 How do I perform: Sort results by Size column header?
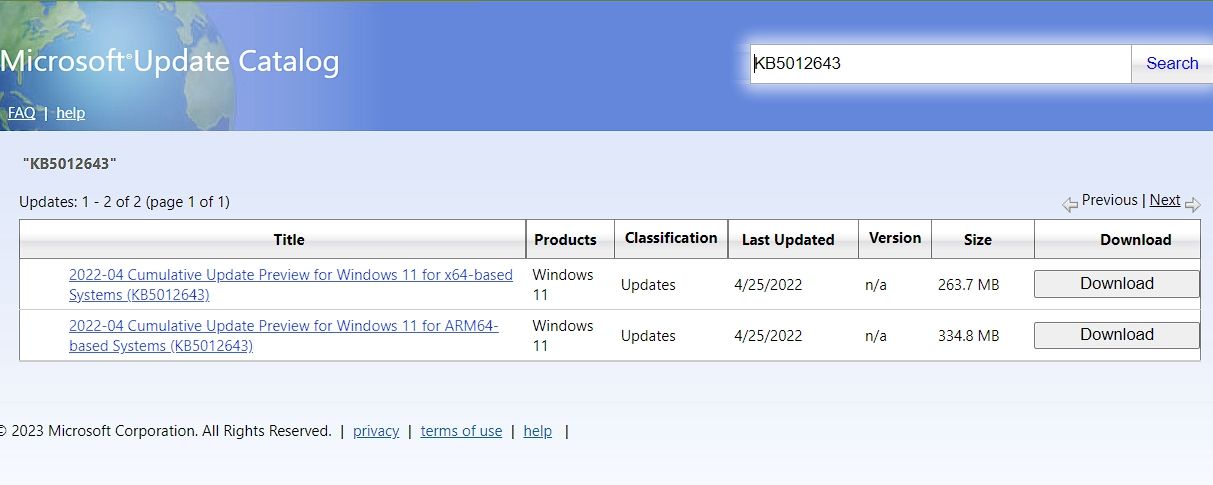click(x=978, y=240)
